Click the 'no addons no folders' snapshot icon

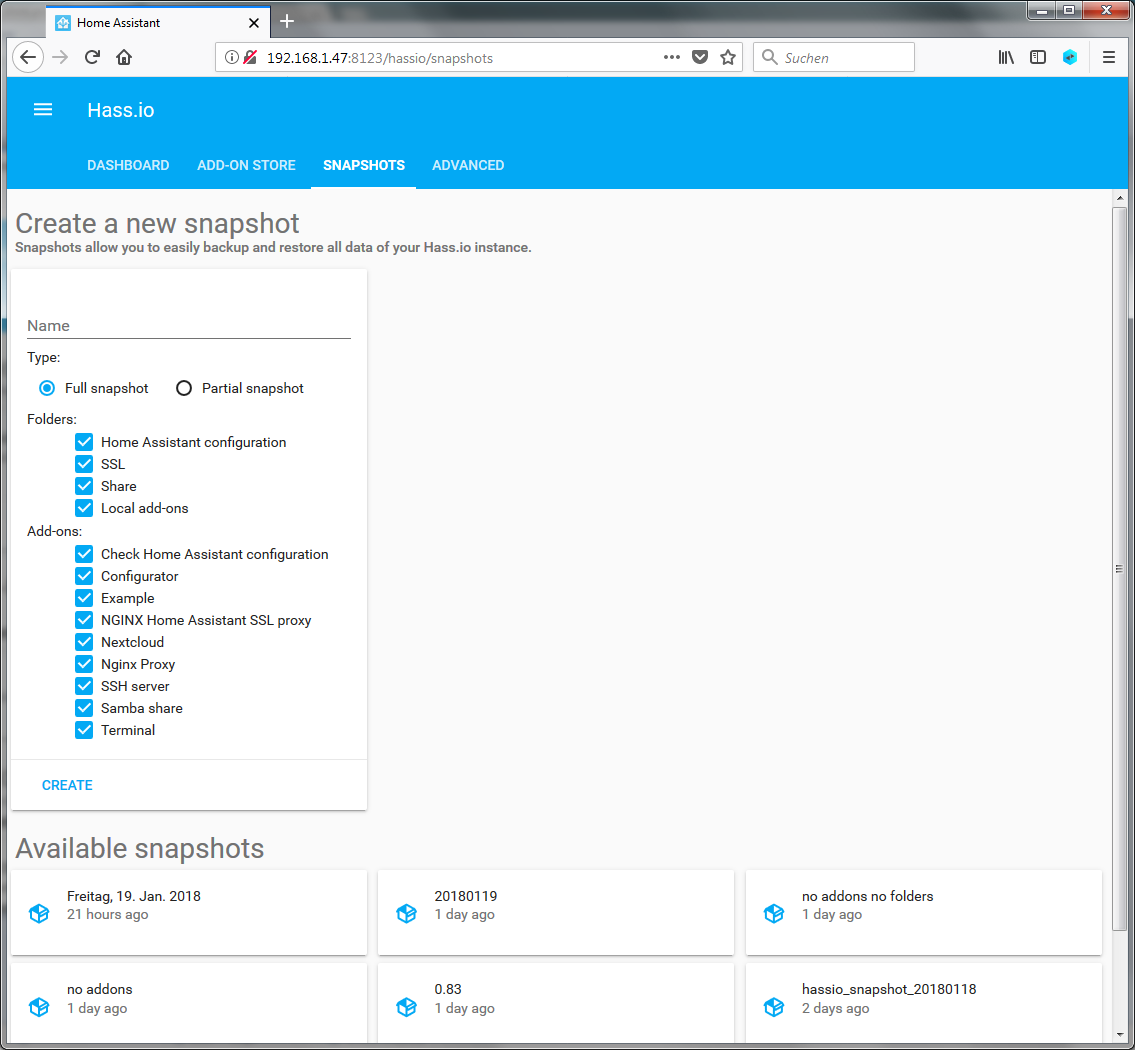[774, 913]
